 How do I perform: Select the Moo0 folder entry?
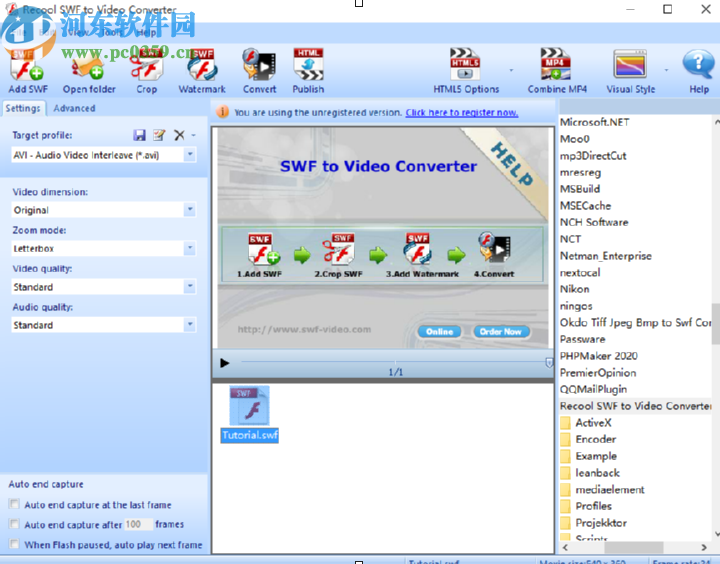(574, 139)
